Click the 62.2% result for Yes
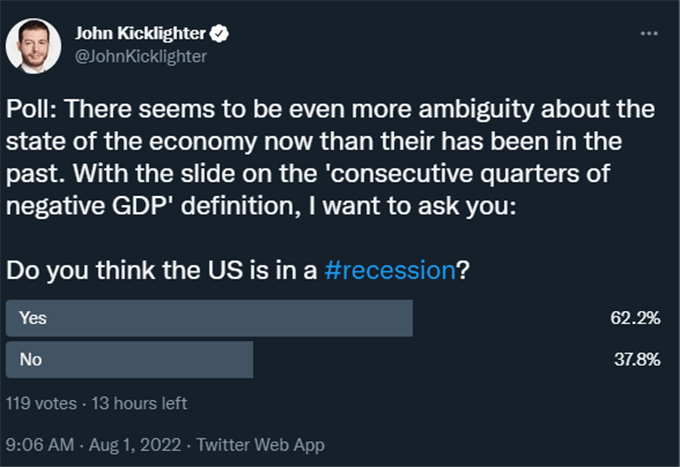This screenshot has height=467, width=680. (x=635, y=318)
